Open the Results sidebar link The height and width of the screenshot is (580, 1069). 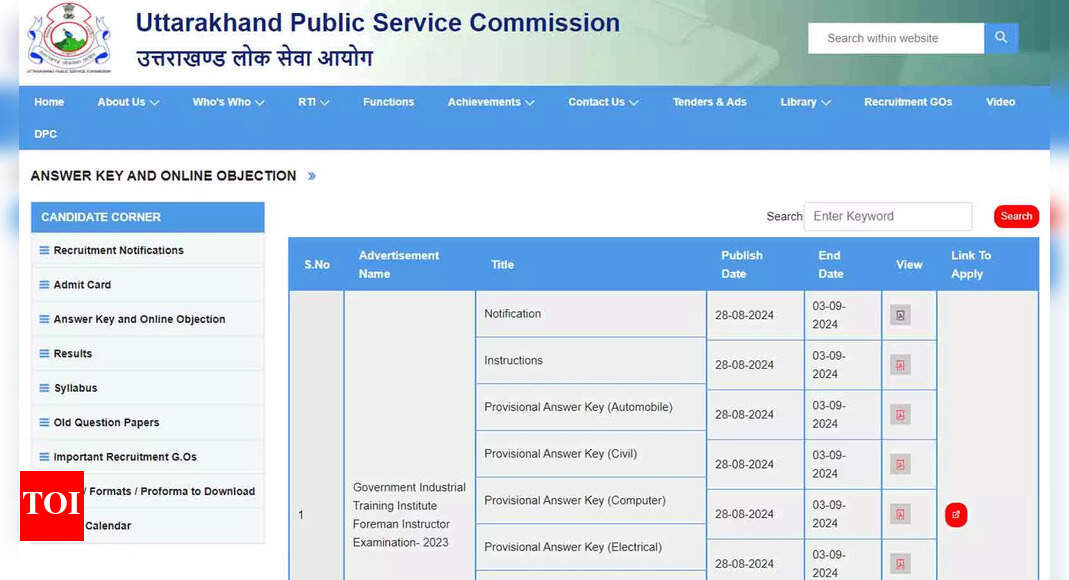[73, 353]
